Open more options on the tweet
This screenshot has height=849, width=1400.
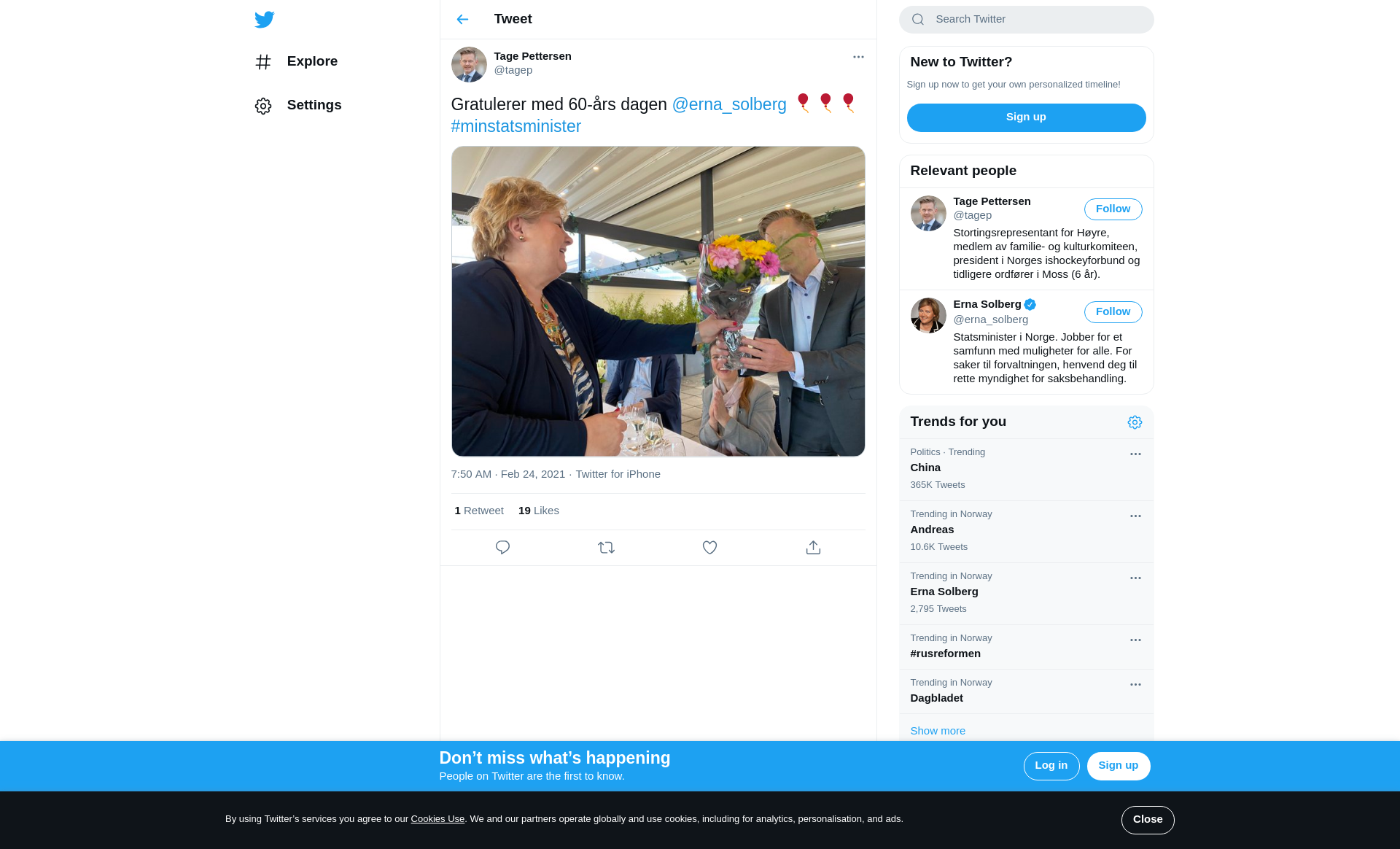[858, 57]
